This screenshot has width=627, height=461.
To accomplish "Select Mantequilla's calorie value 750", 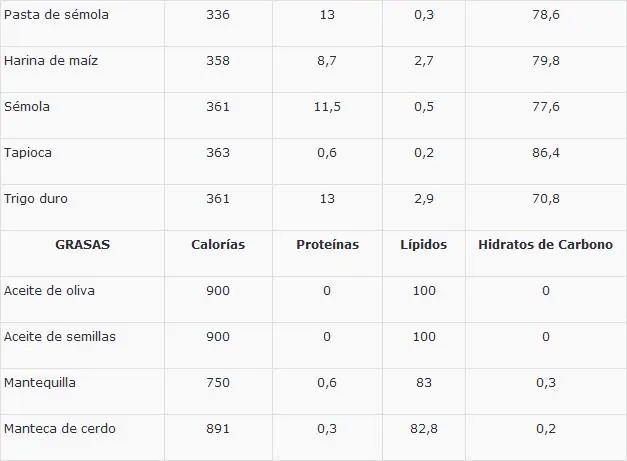I will pos(217,383).
